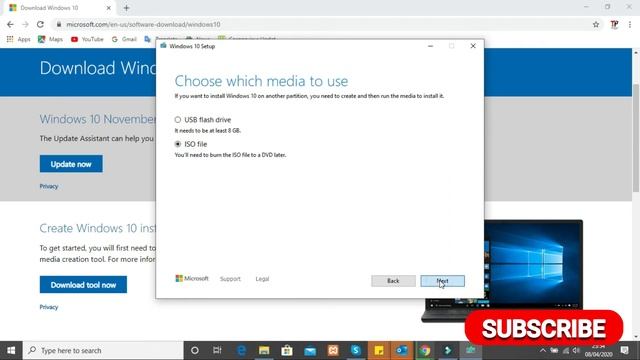Switch to Chrome in taskbar
Screen dimensions: 640x360
point(425,350)
